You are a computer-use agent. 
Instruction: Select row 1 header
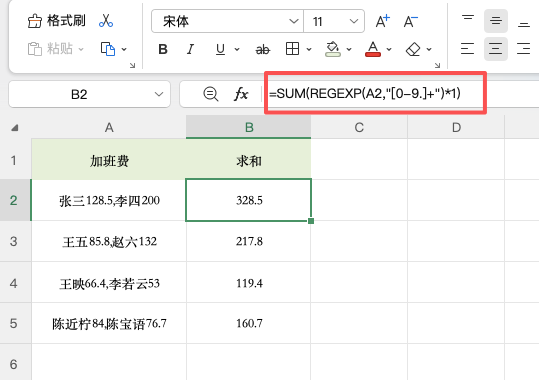click(x=13, y=160)
